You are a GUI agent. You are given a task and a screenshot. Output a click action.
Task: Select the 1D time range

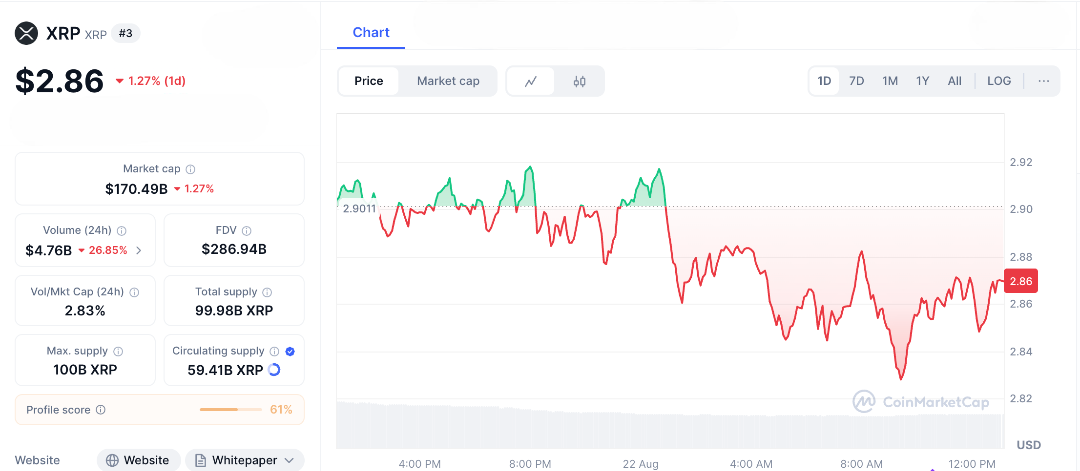click(x=824, y=81)
